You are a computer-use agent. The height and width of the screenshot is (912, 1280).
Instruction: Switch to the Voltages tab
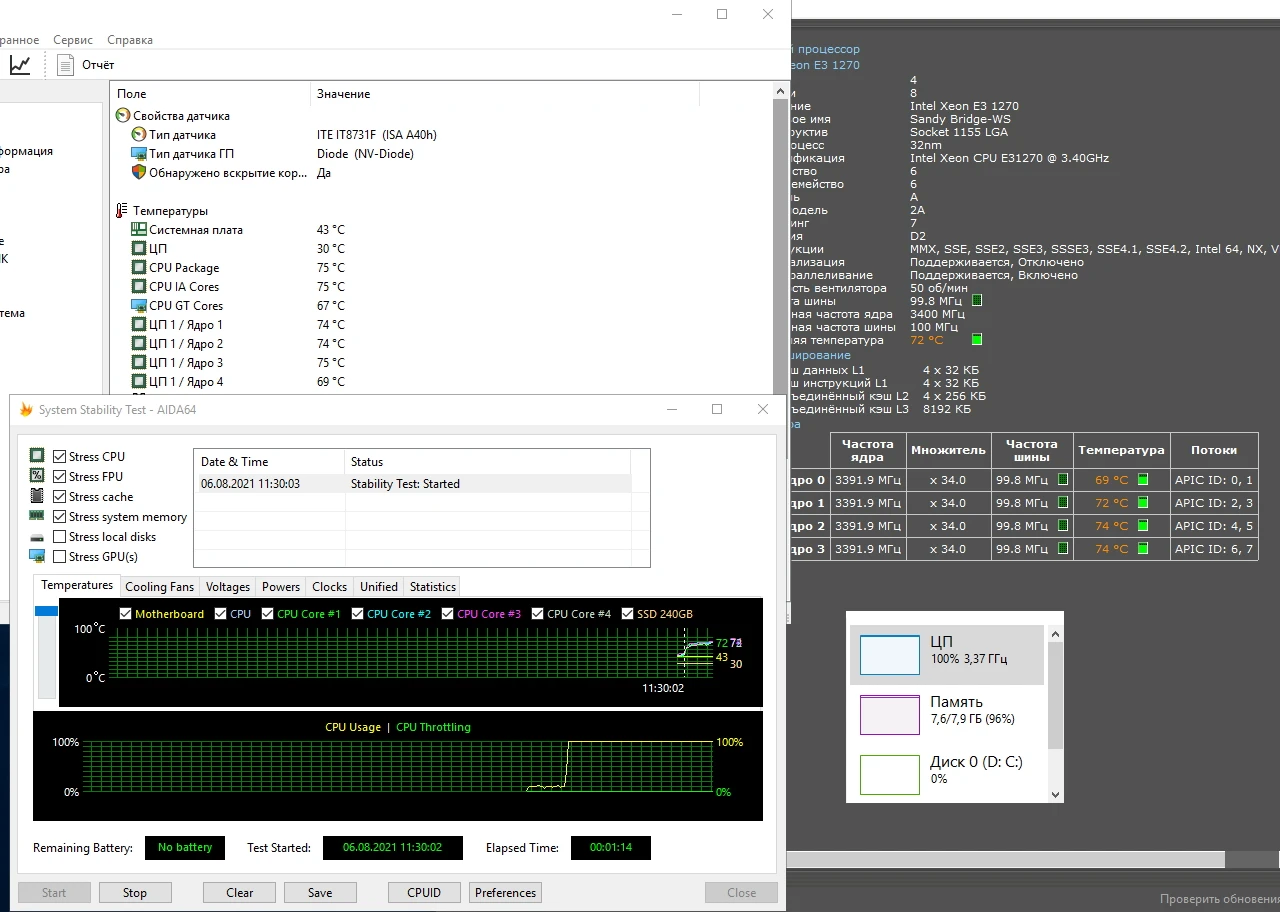(x=228, y=587)
